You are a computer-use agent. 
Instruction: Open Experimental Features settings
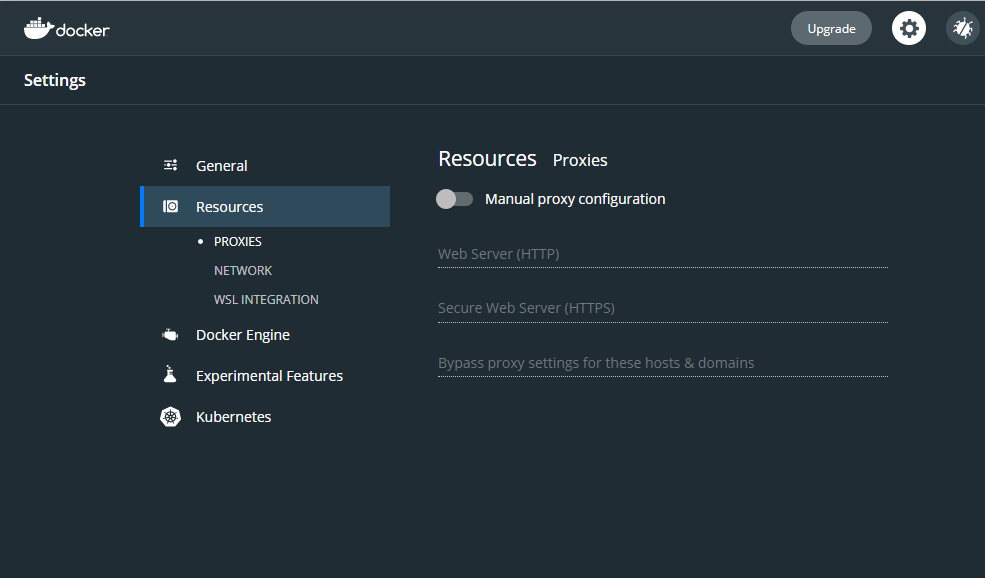click(x=264, y=376)
